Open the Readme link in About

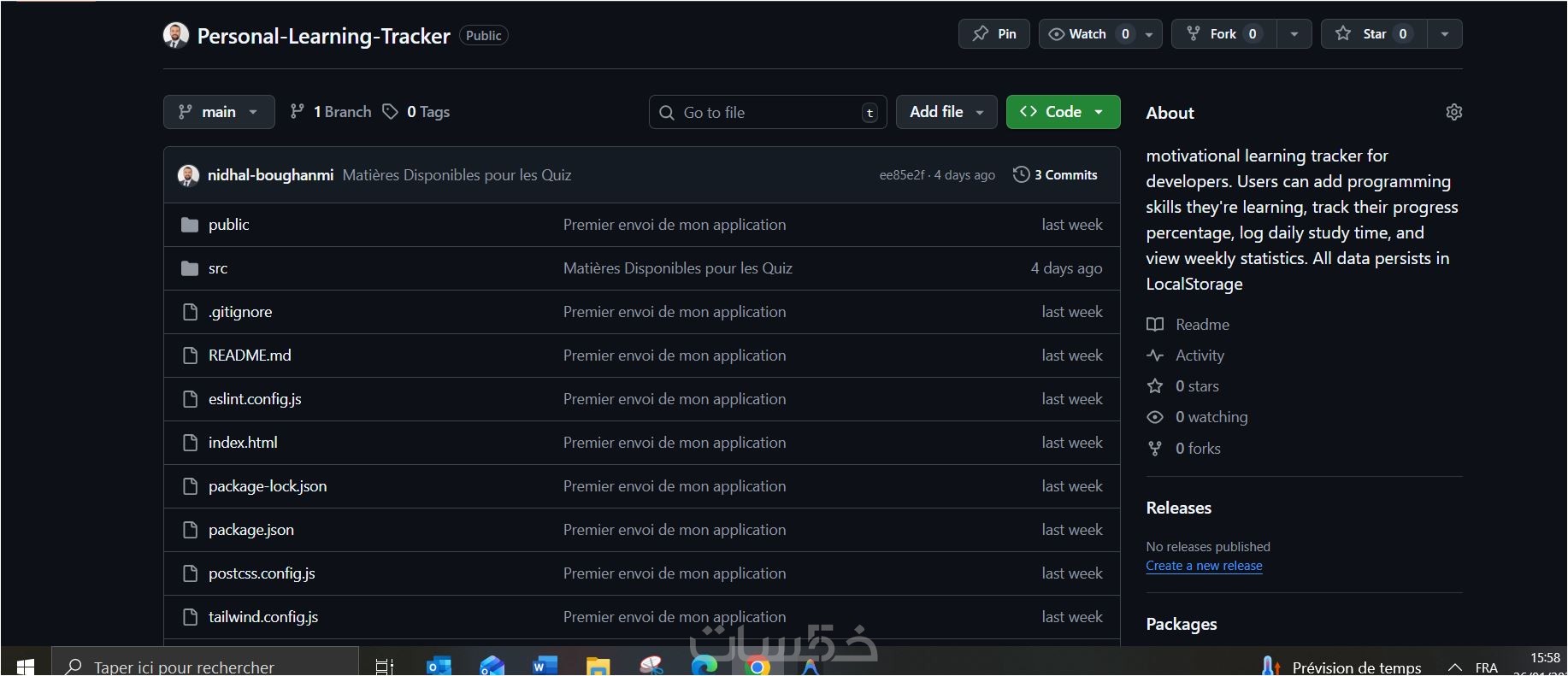click(x=1188, y=325)
